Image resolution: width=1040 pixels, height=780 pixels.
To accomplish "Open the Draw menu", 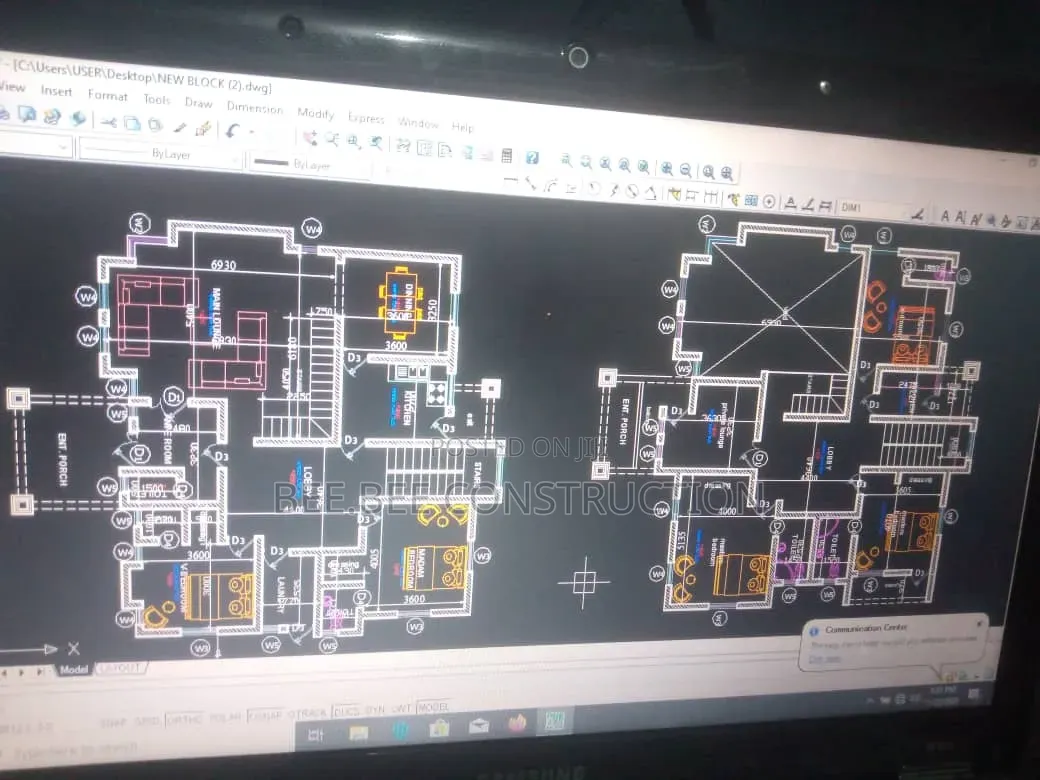I will [198, 103].
